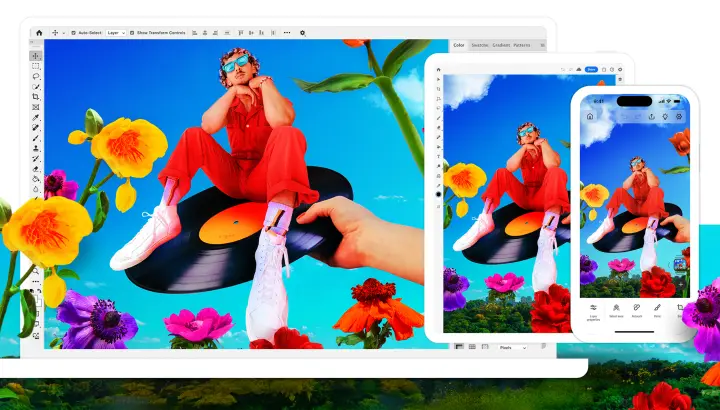
Task: Select the Lasso tool in desktop toolbar
Action: [36, 76]
